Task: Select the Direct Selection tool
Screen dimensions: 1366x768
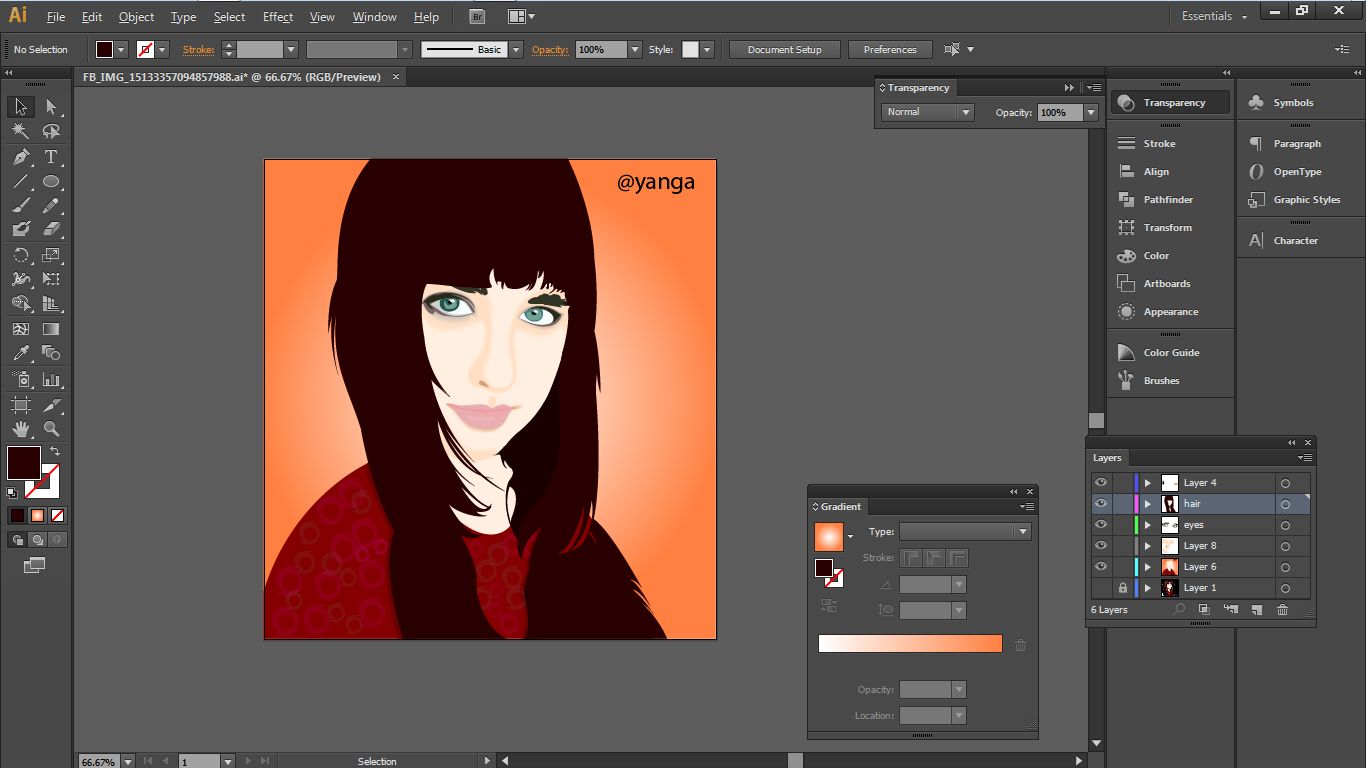Action: coord(51,107)
